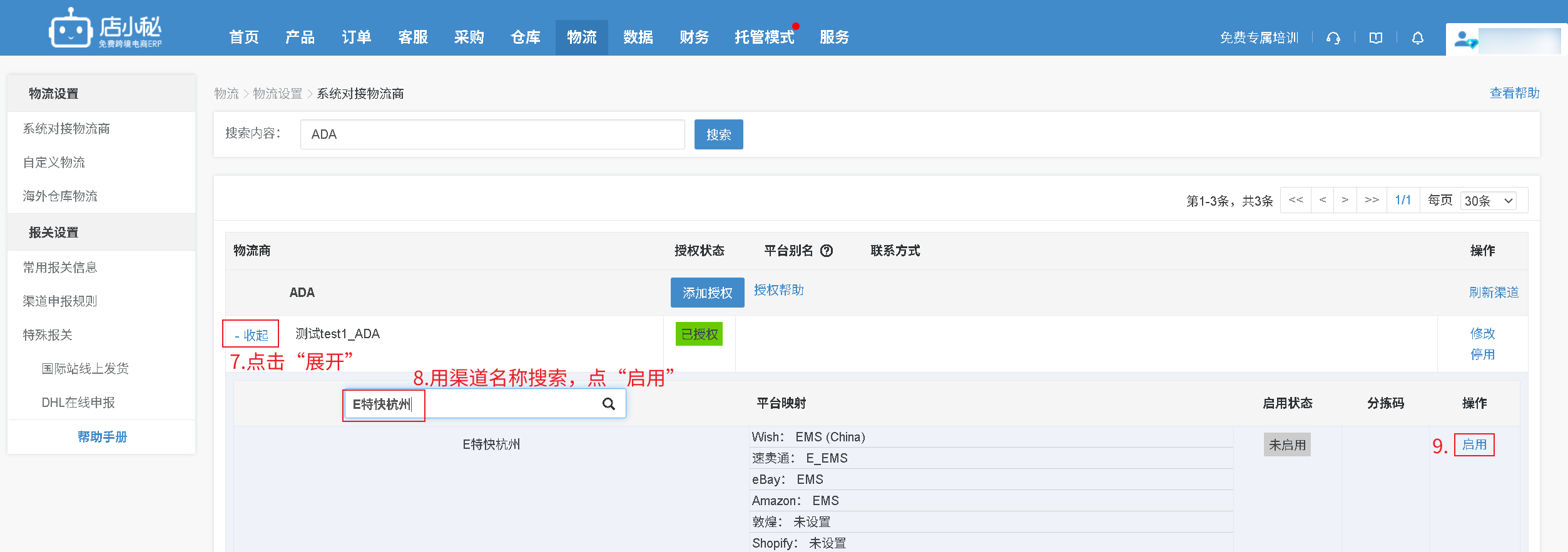Go to next page with > button
Screen dimensions: 1568x552
click(x=1345, y=200)
